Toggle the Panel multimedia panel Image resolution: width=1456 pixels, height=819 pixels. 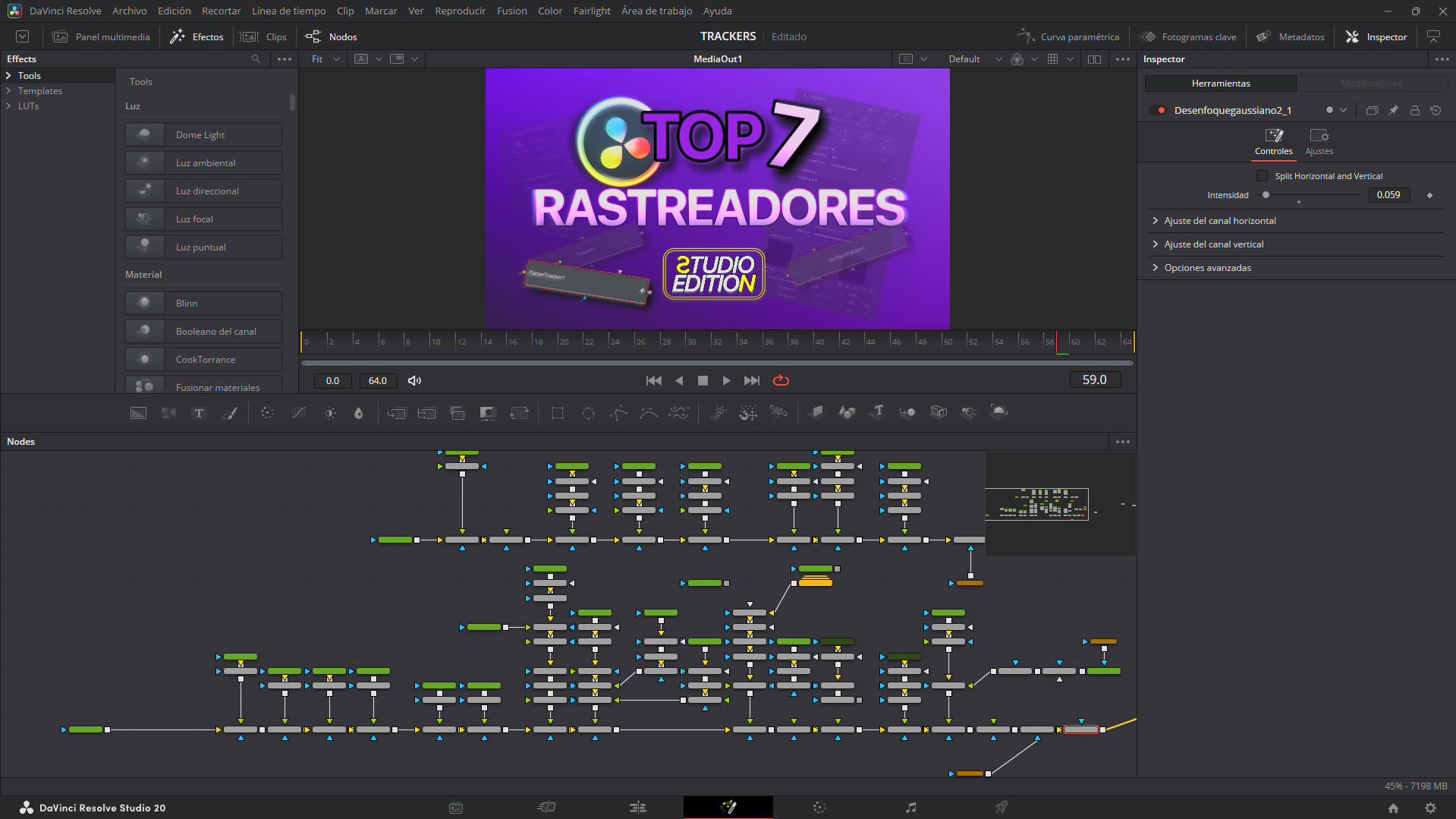101,36
